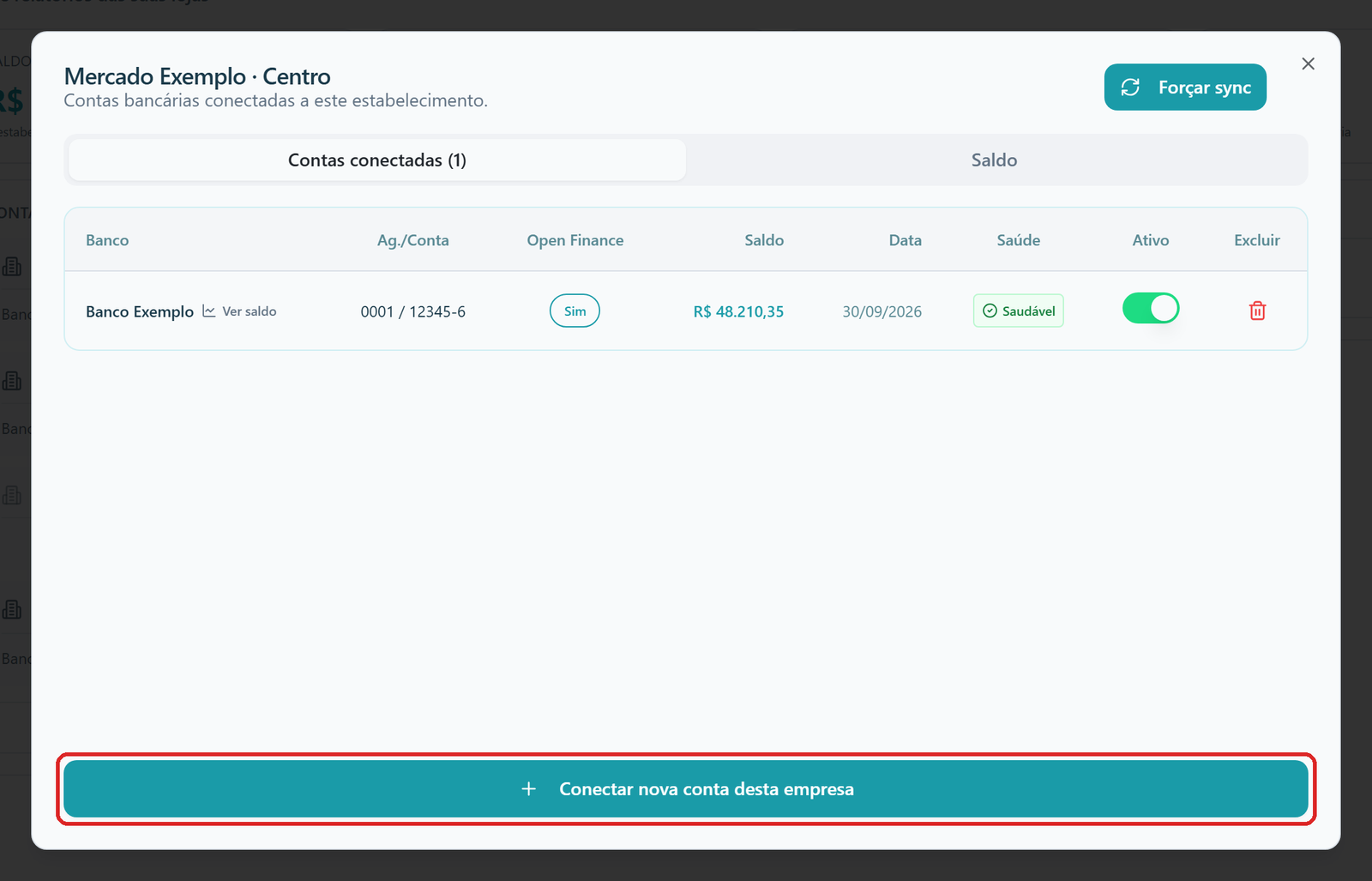Click the Excluir column header
This screenshot has height=881, width=1372.
[x=1257, y=240]
